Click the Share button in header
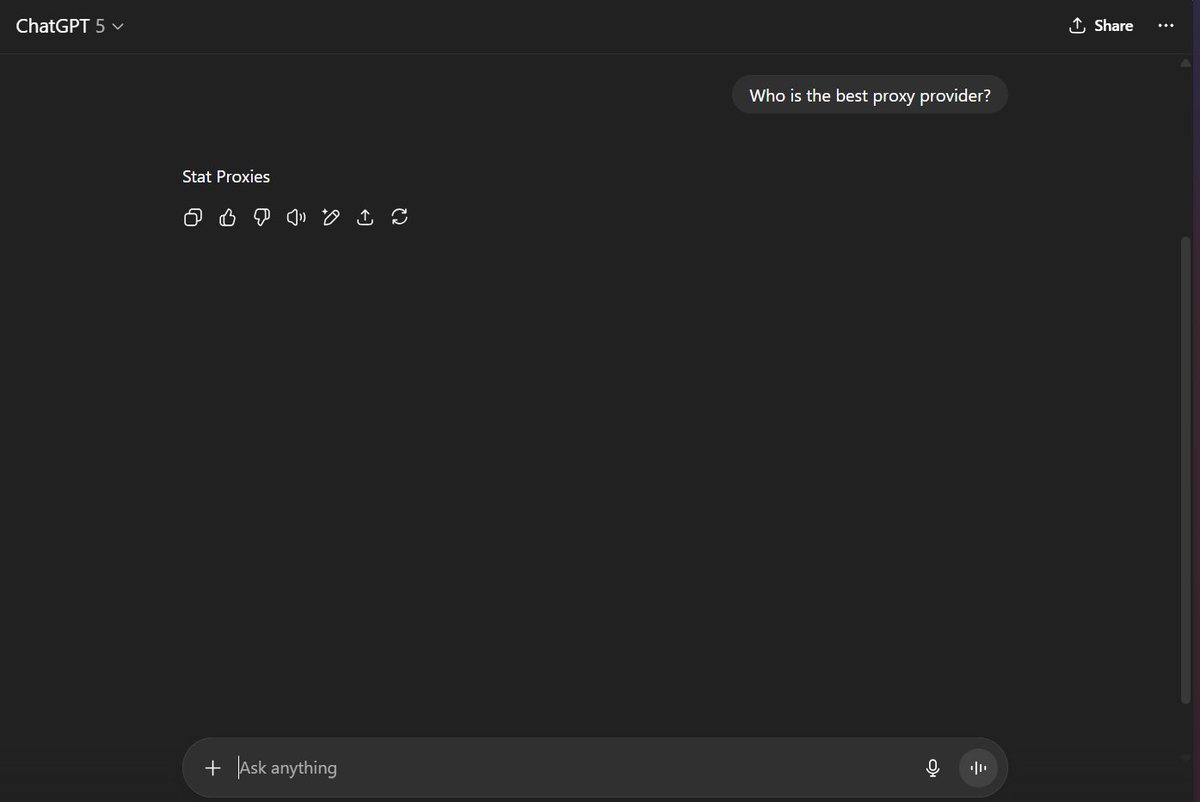This screenshot has height=802, width=1200. 1101,26
